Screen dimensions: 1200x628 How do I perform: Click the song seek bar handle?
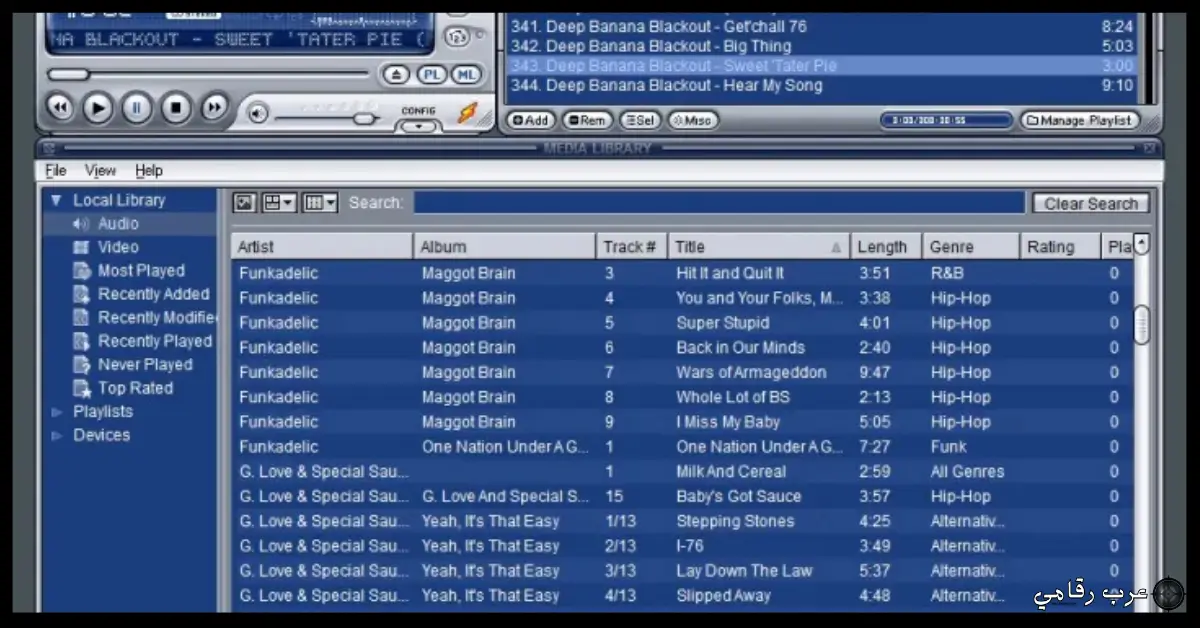(68, 74)
